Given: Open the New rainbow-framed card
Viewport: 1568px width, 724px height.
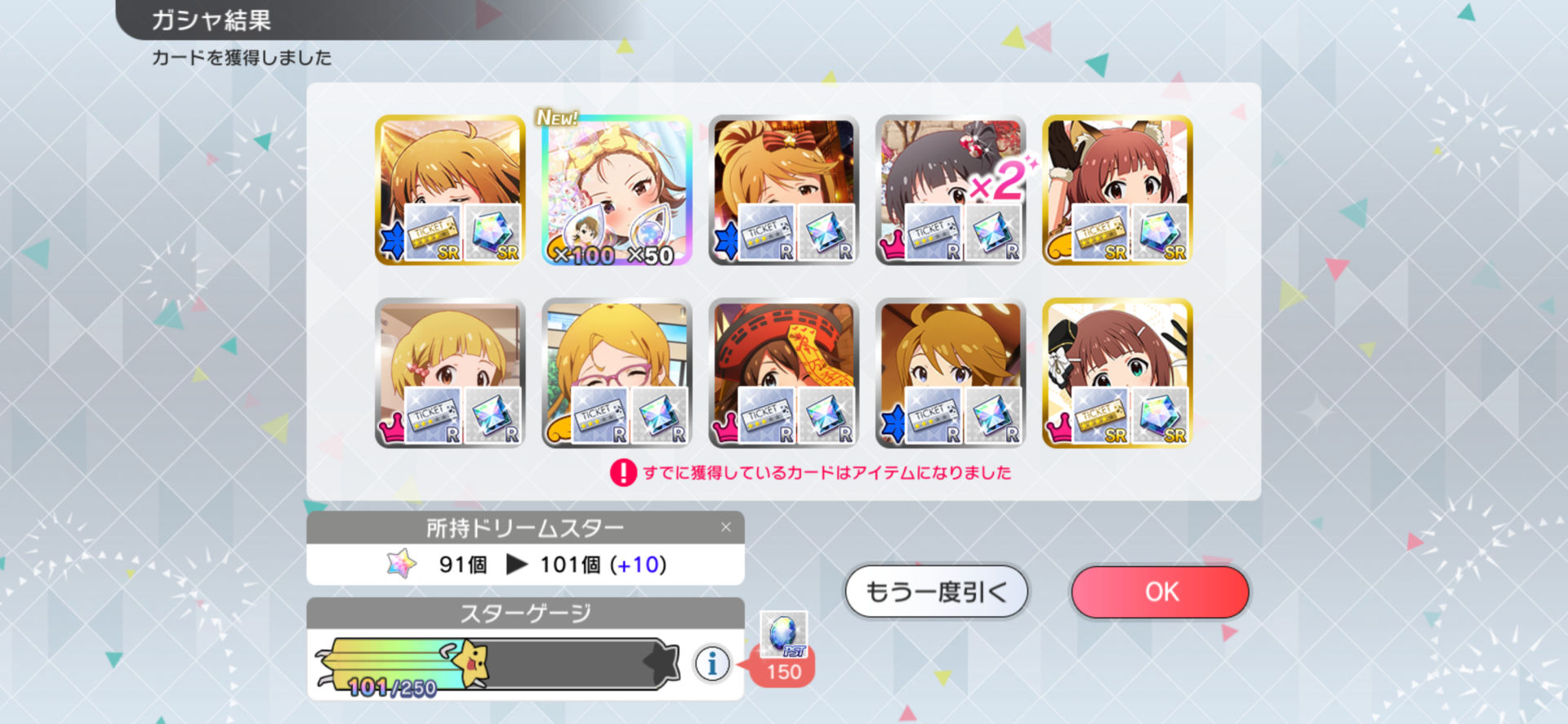Looking at the screenshot, I should coord(617,190).
